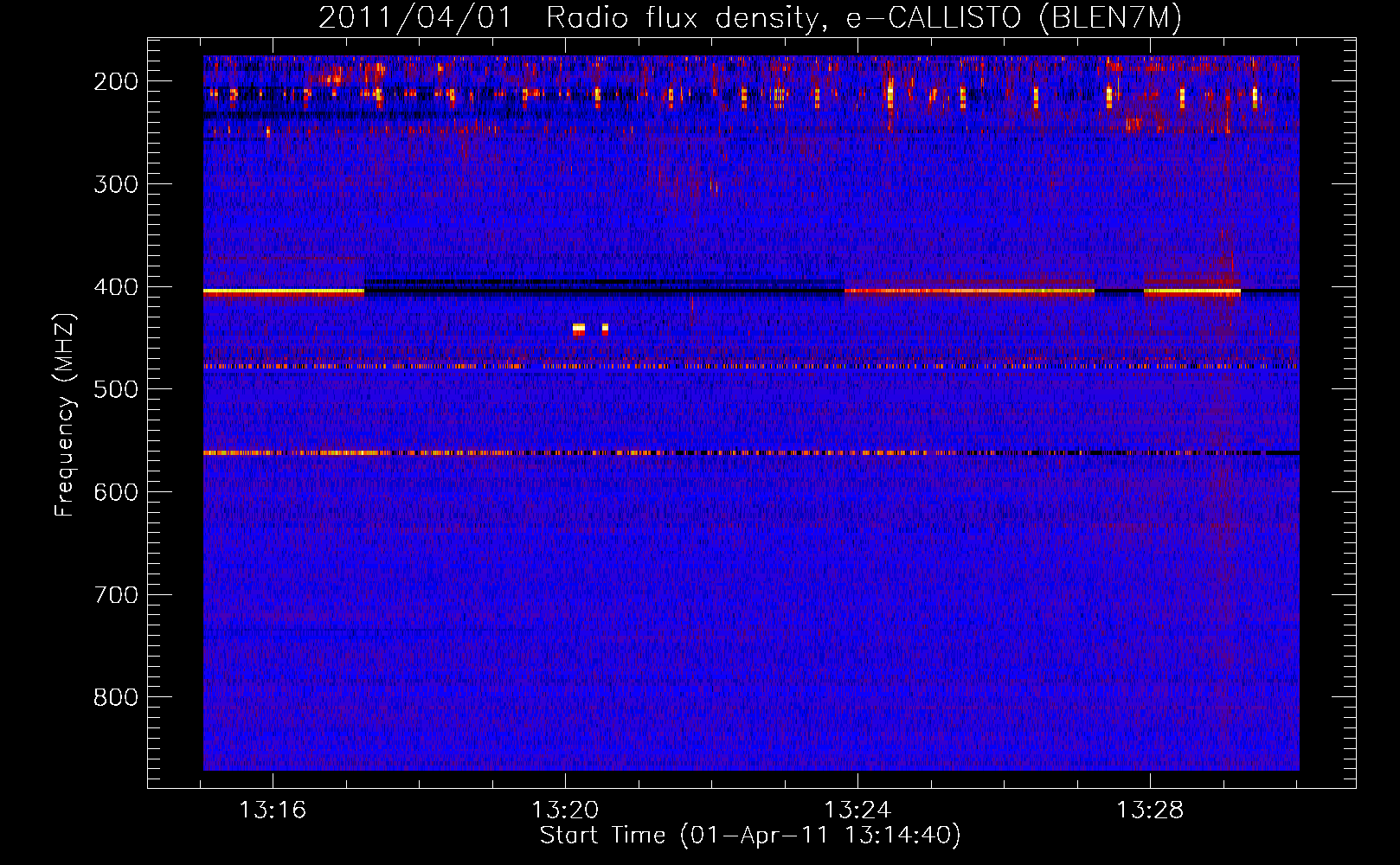Click the 700 frequency tick label
The width and height of the screenshot is (1400, 865).
116,595
